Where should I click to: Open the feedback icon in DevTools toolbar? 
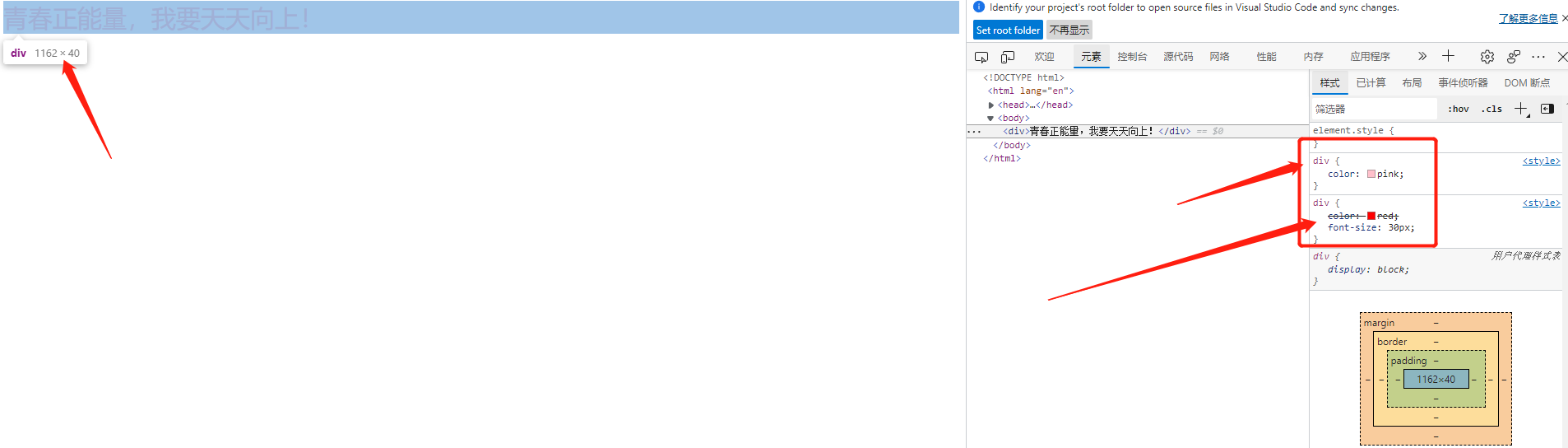(x=1514, y=57)
